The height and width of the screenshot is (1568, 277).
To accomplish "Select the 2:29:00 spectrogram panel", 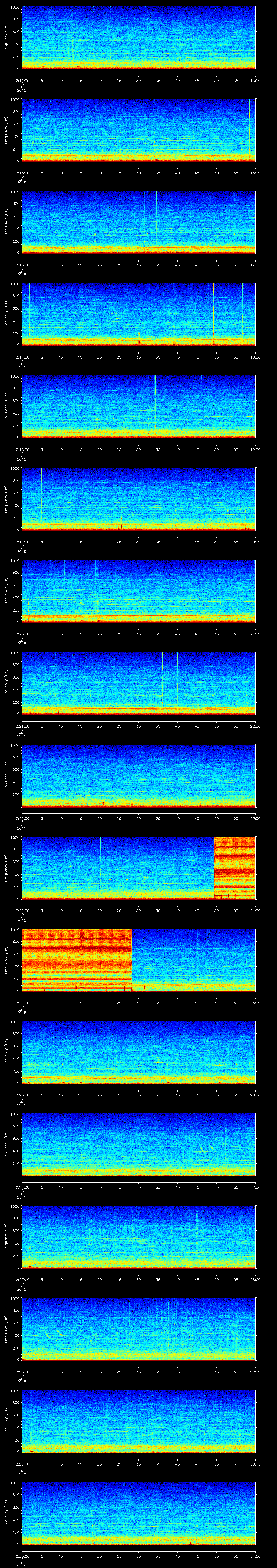I will tap(138, 1421).
